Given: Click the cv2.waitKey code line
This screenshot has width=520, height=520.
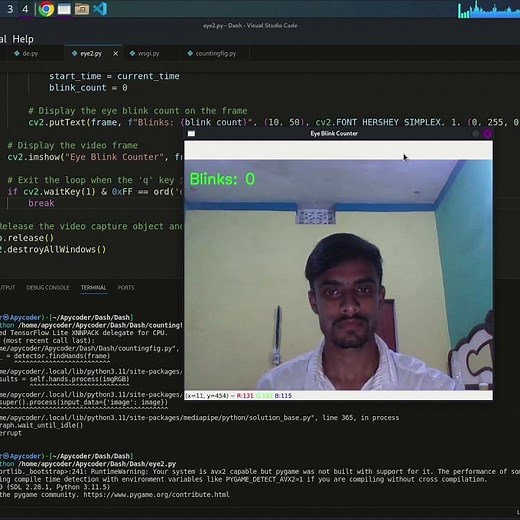Looking at the screenshot, I should [95, 192].
